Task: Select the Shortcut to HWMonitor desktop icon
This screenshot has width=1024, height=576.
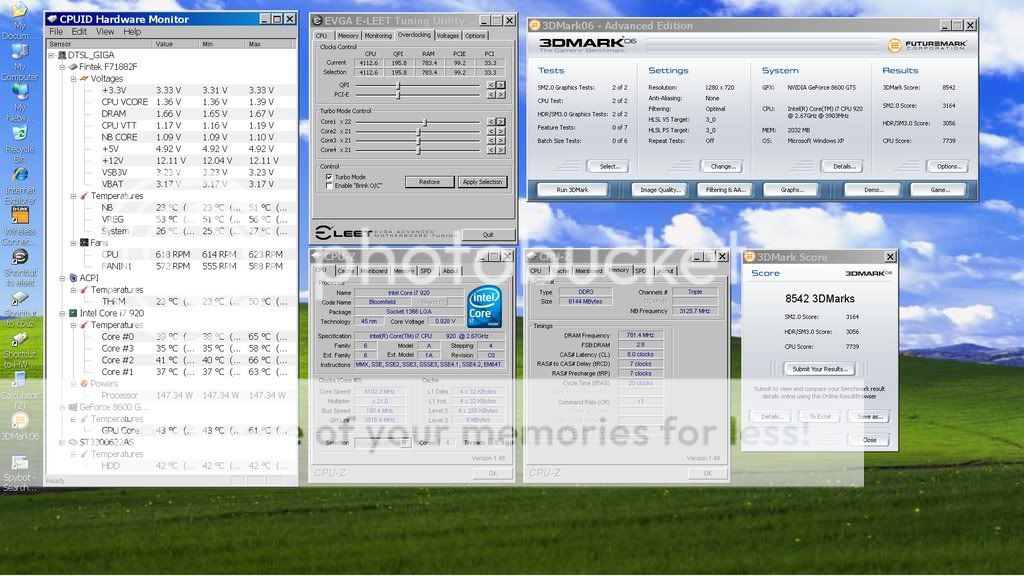Action: click(x=20, y=340)
